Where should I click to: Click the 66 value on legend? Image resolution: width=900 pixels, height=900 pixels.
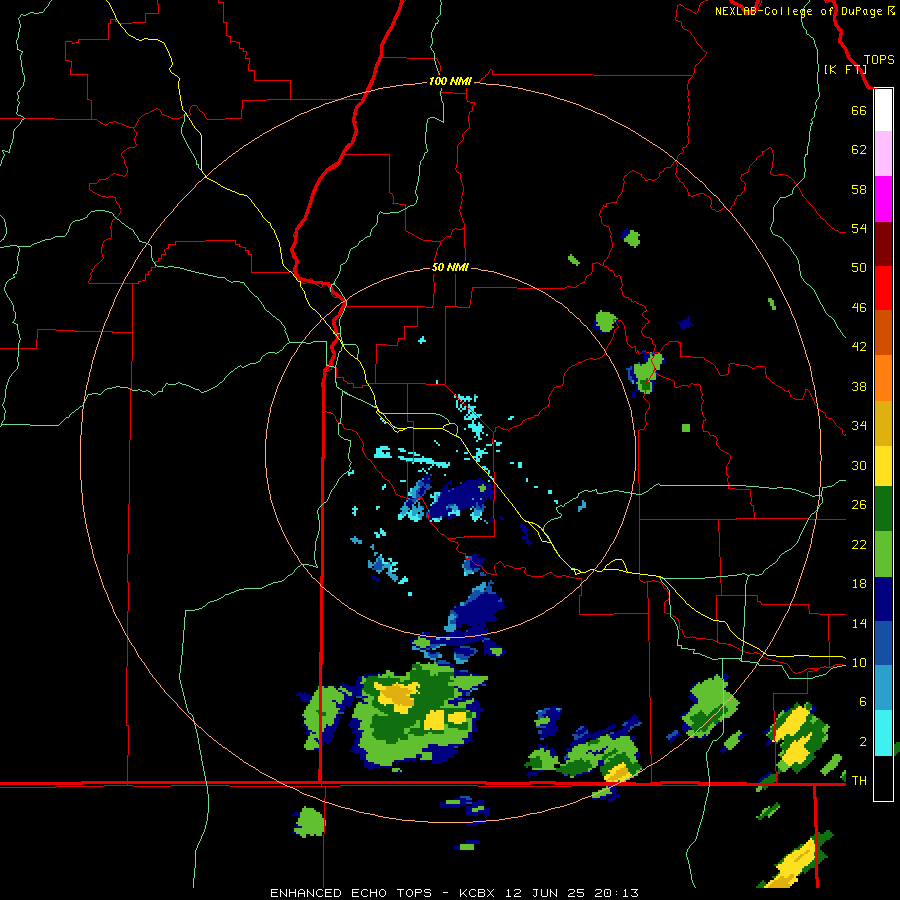point(859,110)
